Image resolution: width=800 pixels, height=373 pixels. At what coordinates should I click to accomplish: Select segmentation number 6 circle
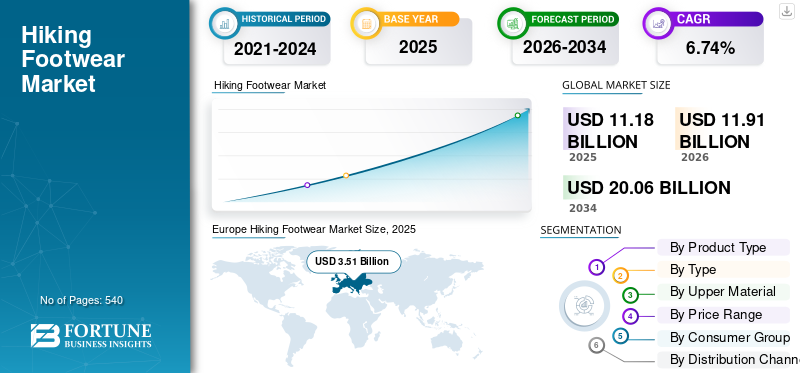(596, 346)
